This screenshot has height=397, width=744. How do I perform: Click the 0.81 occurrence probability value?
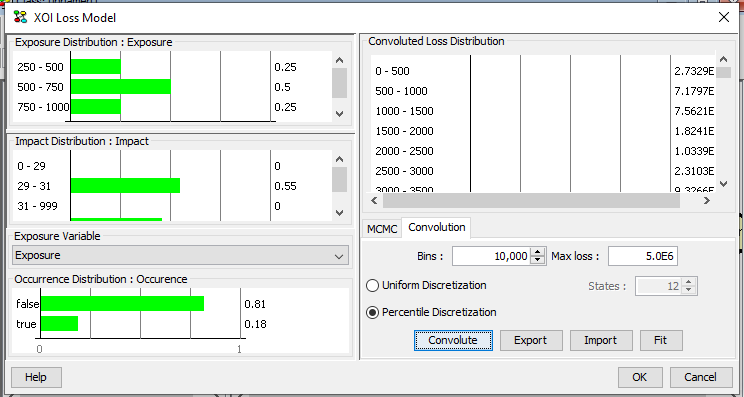click(x=255, y=304)
